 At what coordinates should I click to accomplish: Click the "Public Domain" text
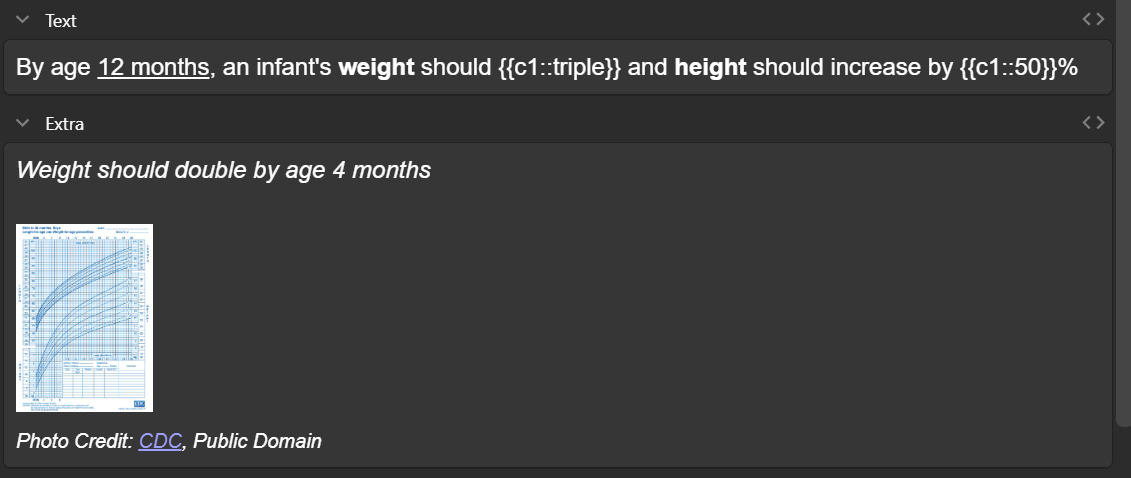pos(257,440)
